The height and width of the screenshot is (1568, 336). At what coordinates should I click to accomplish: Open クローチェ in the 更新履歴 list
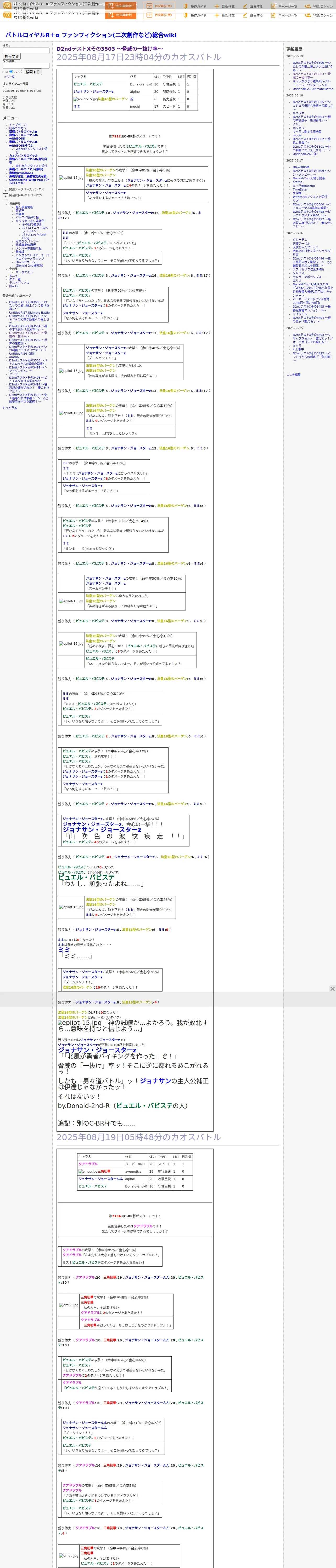tap(300, 240)
